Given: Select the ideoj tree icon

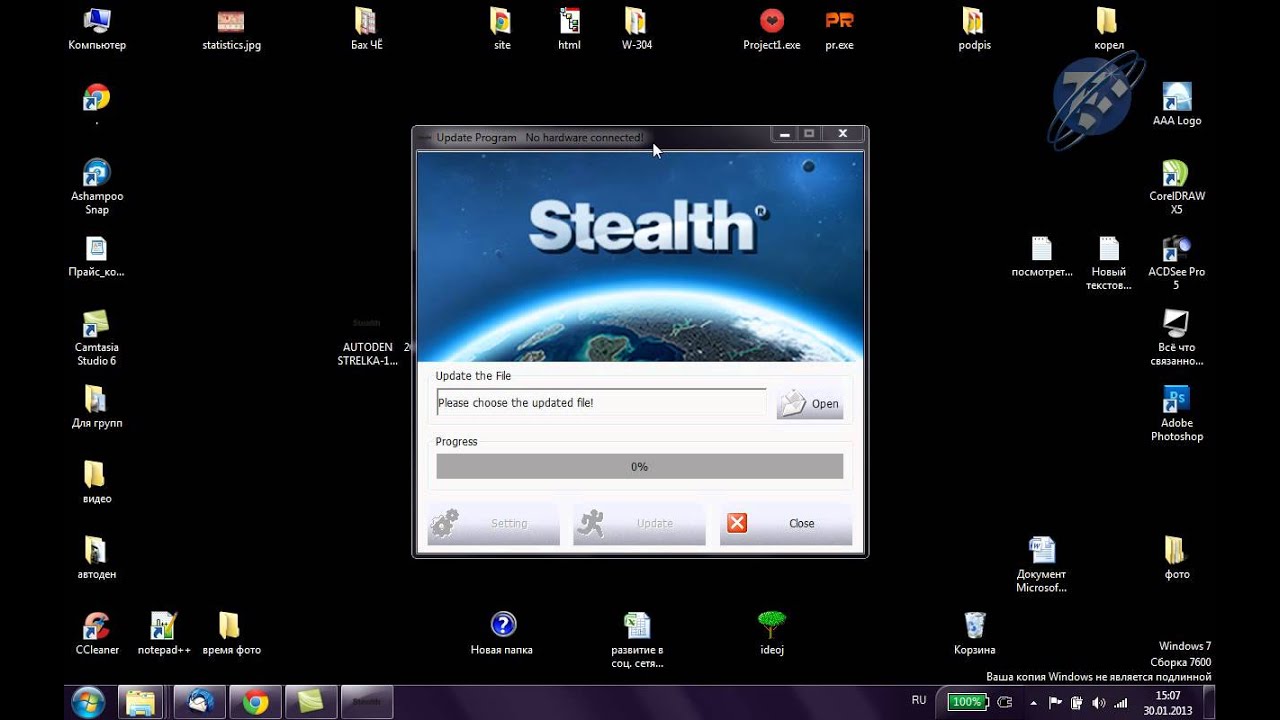Looking at the screenshot, I should pos(772,633).
